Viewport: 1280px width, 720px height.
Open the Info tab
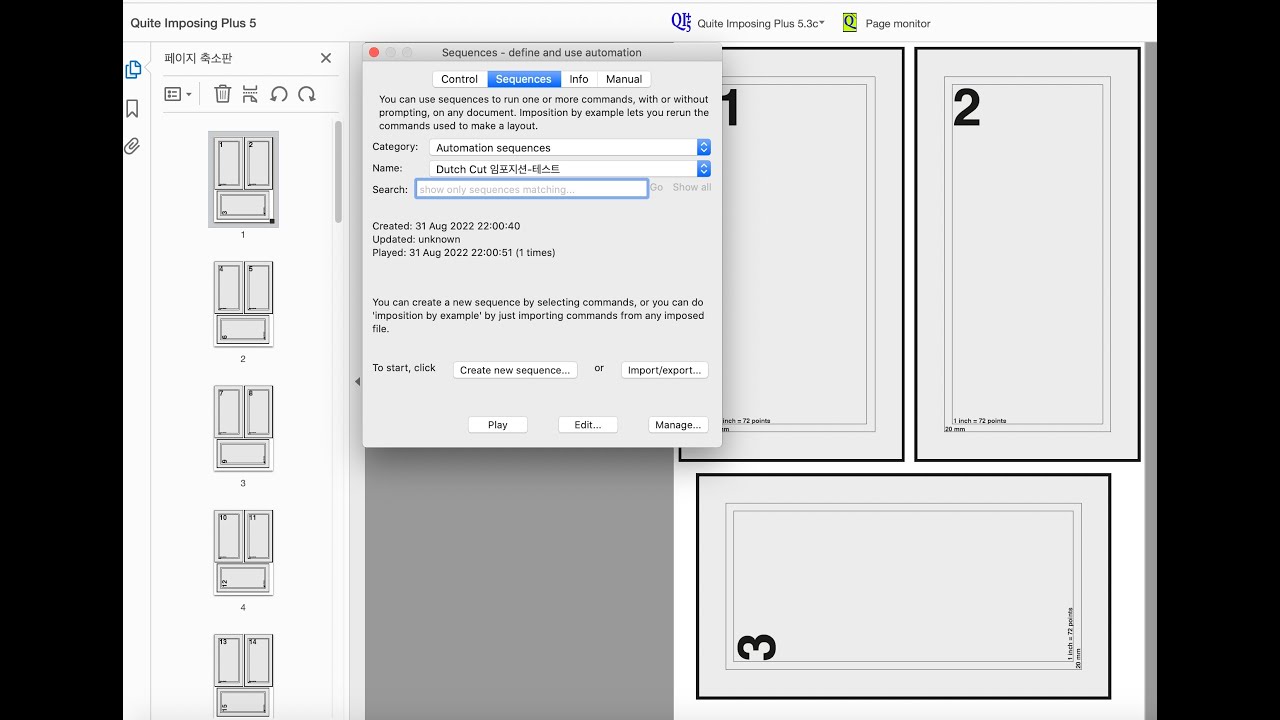click(579, 79)
